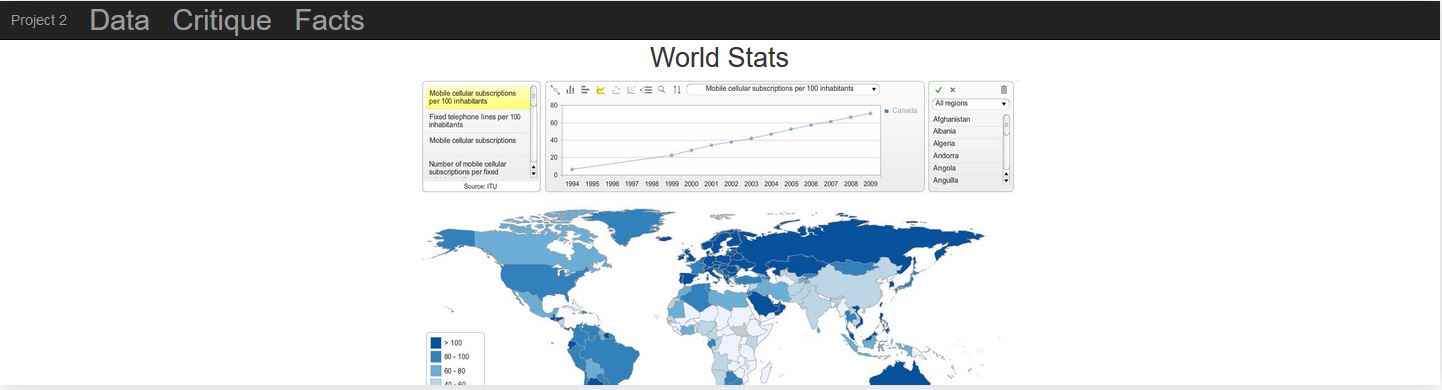The width and height of the screenshot is (1442, 390).
Task: Deselect all countries with X icon
Action: click(x=952, y=89)
